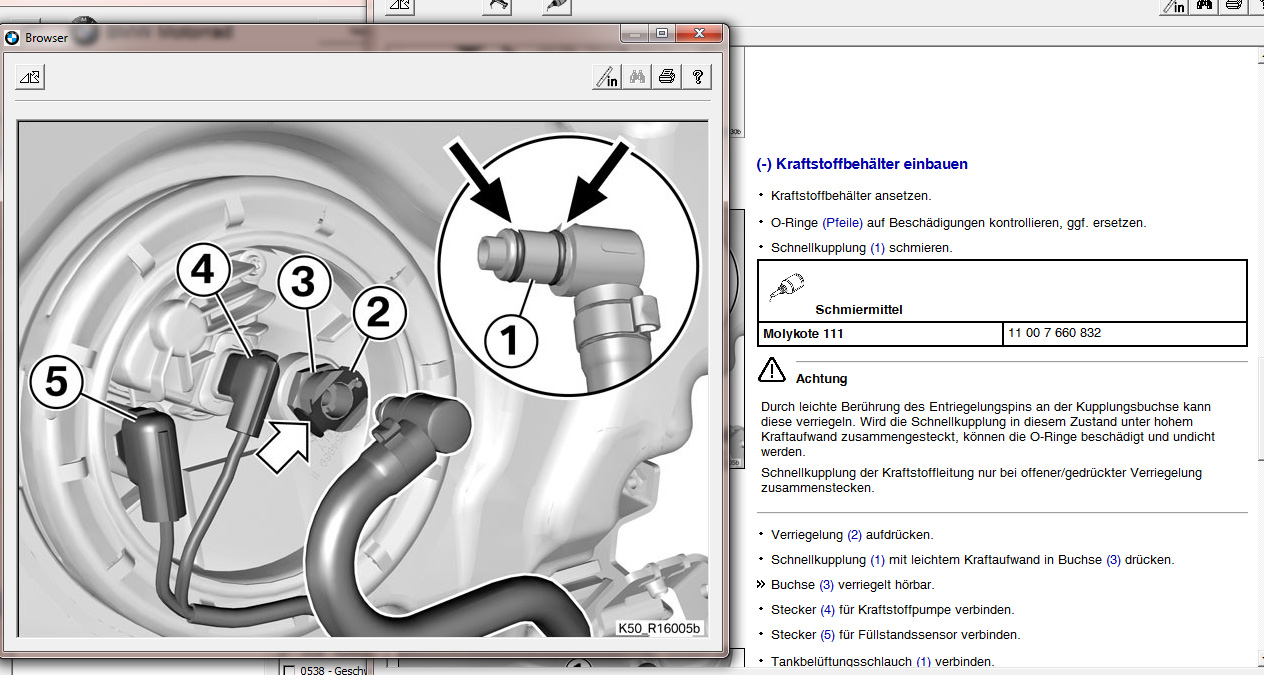This screenshot has height=675, width=1264.
Task: Click the BMW logo in Browser title bar
Action: (12, 38)
